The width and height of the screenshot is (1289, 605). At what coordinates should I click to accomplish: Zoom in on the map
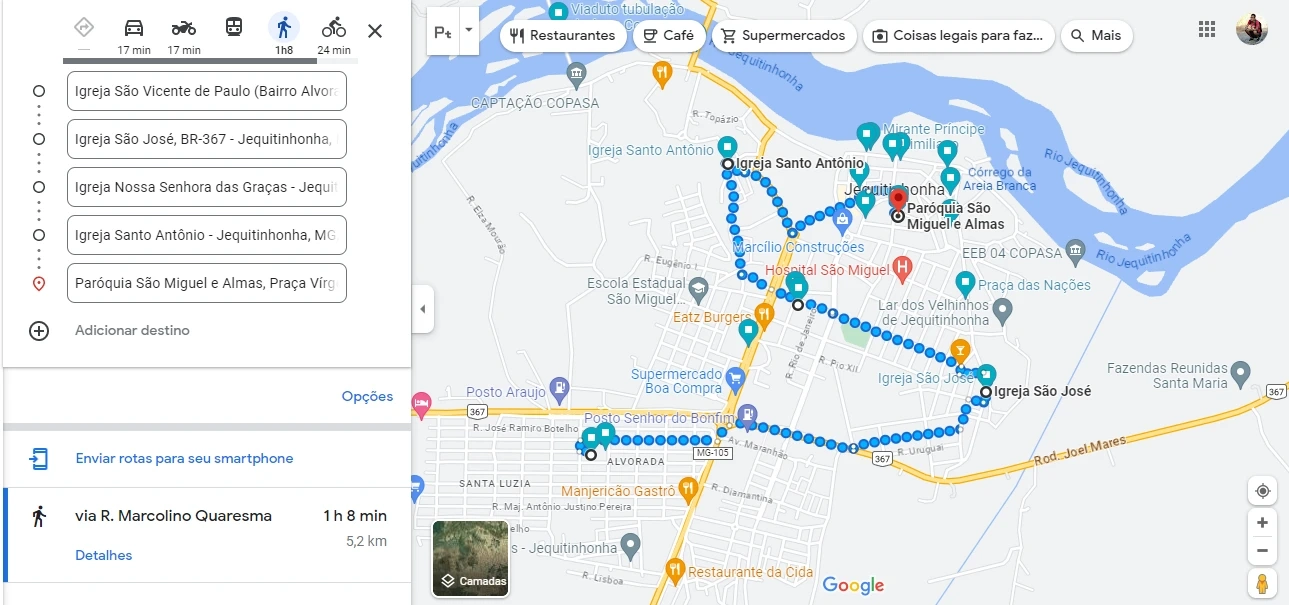(1262, 523)
